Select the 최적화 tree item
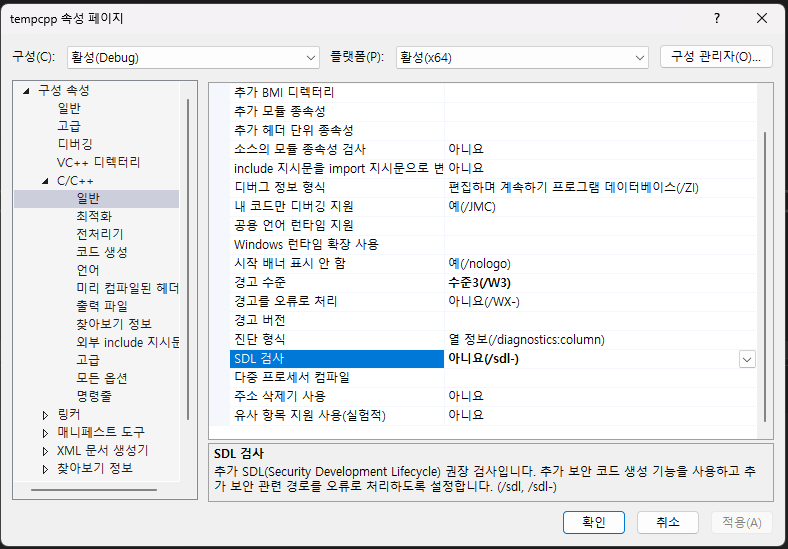 pyautogui.click(x=94, y=216)
